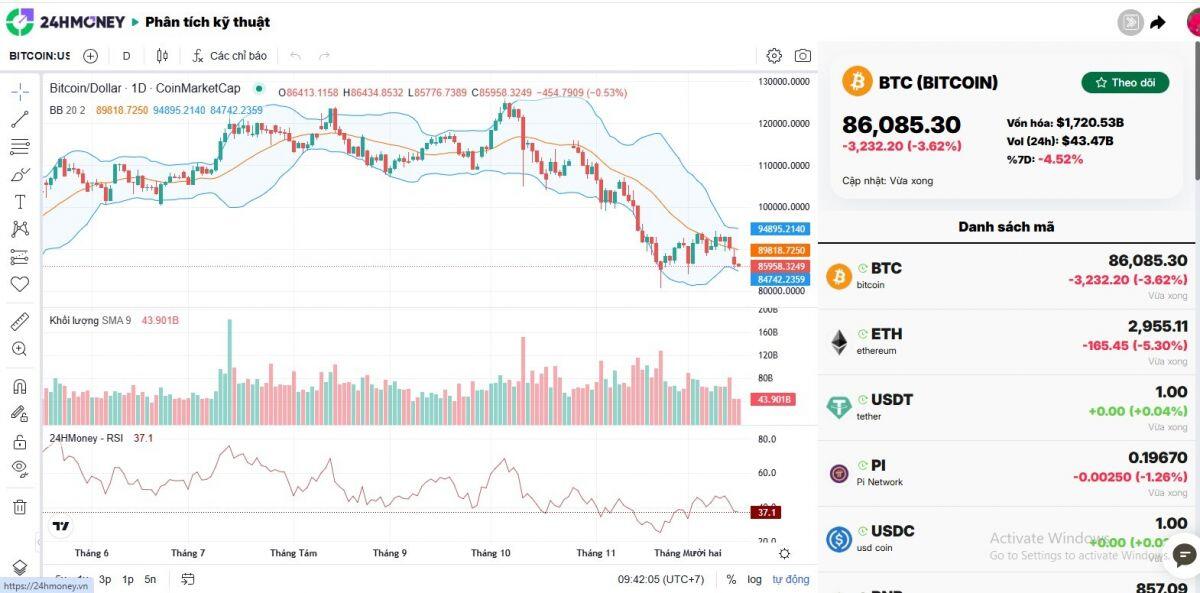Click the chat support bubble icon
The height and width of the screenshot is (593, 1200).
tap(1184, 556)
